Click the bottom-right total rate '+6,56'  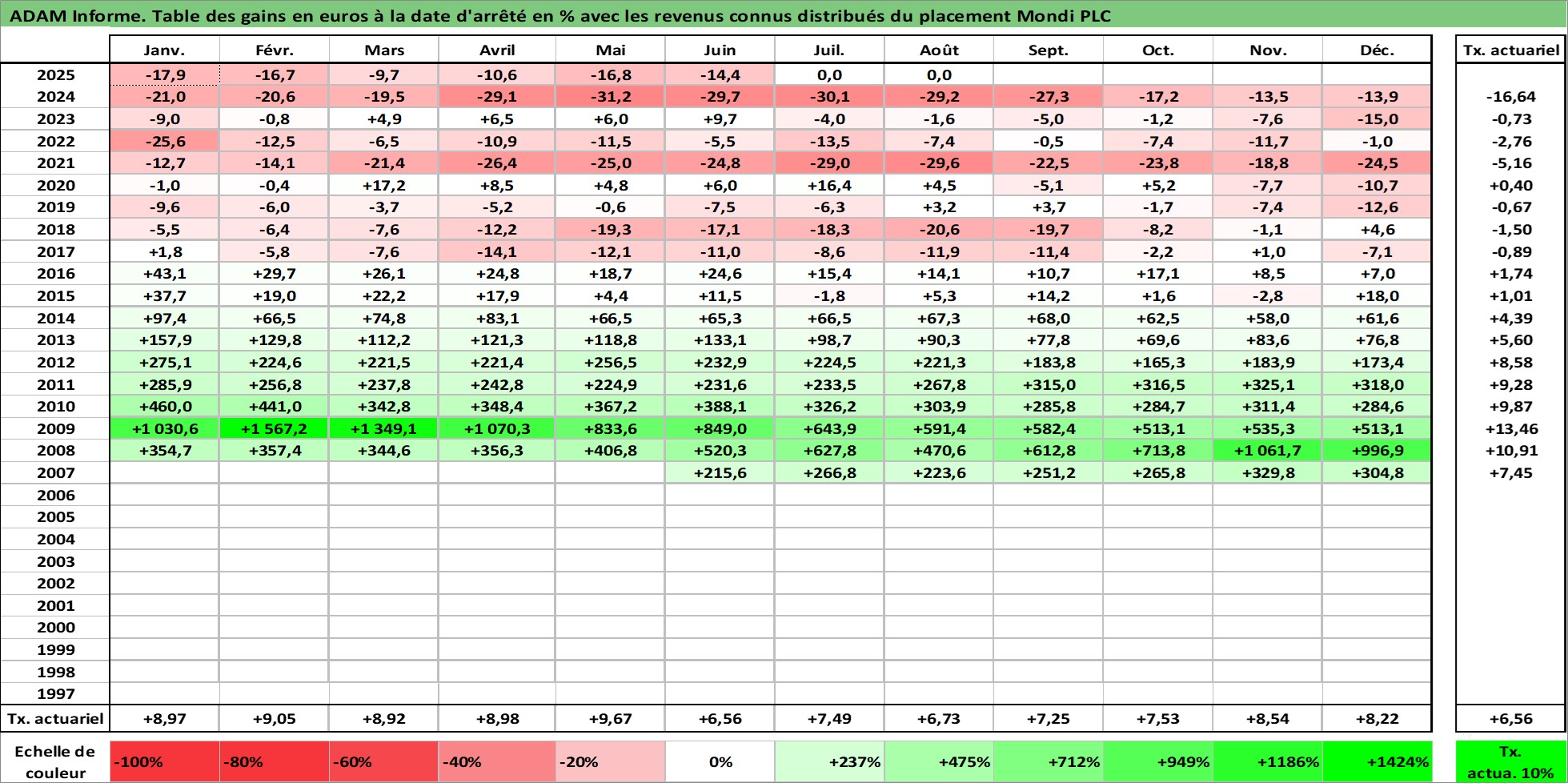(1511, 718)
